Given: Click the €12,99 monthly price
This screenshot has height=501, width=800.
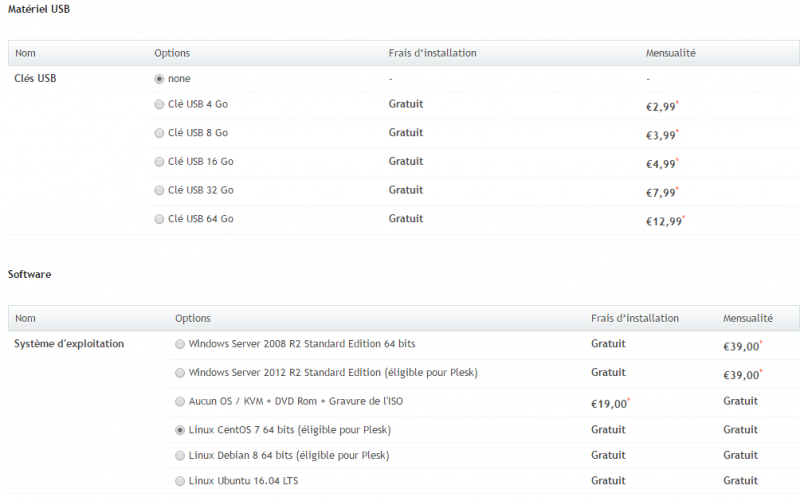Looking at the screenshot, I should click(x=664, y=221).
